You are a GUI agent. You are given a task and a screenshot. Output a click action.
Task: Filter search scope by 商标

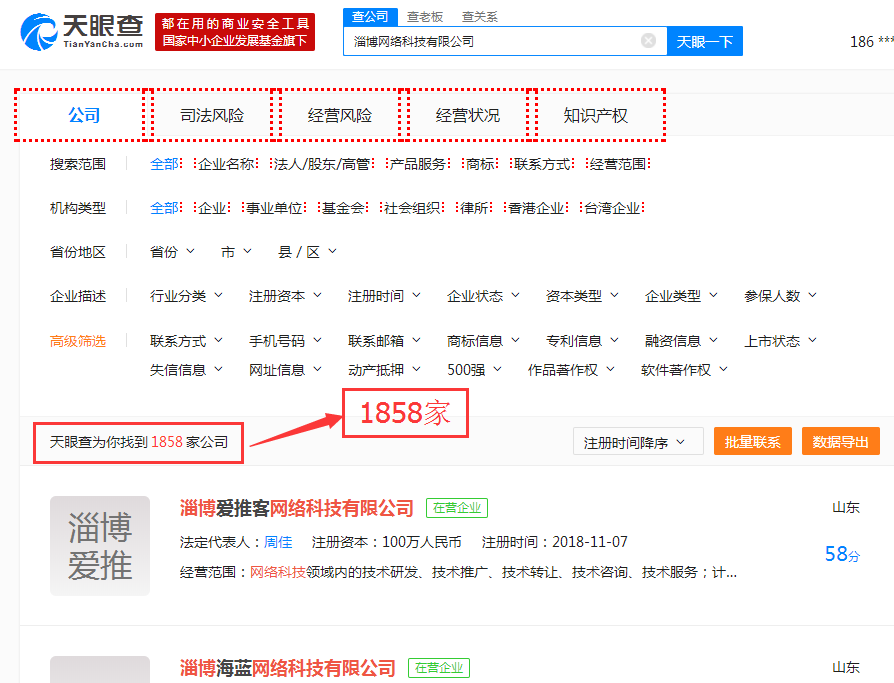480,164
